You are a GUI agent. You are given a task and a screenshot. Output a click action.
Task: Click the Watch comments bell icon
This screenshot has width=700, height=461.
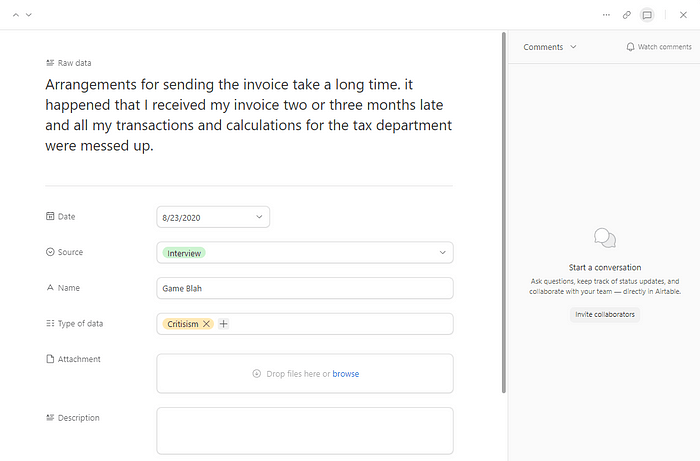tap(630, 47)
